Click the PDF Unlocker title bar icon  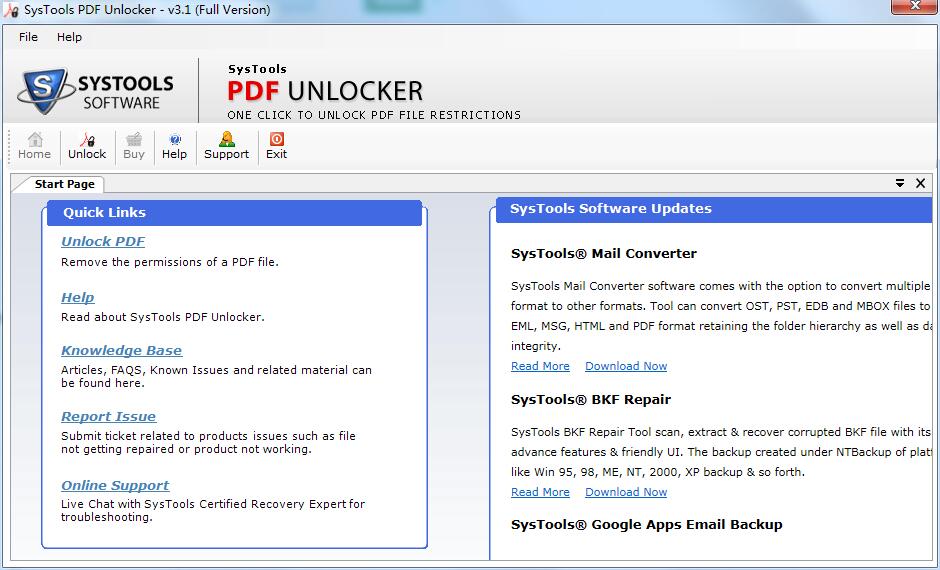click(11, 10)
